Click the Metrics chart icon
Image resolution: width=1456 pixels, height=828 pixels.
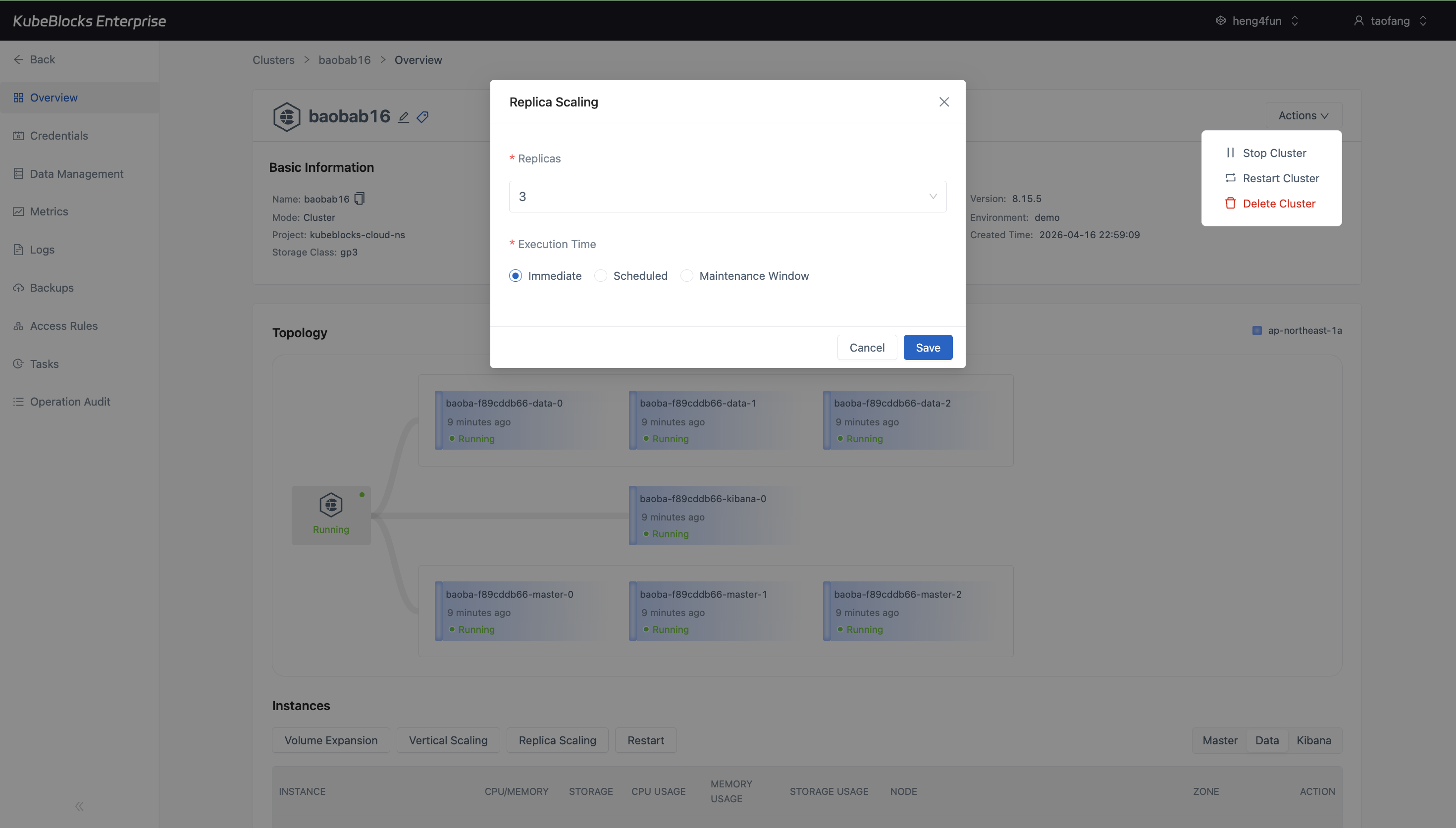[x=18, y=211]
